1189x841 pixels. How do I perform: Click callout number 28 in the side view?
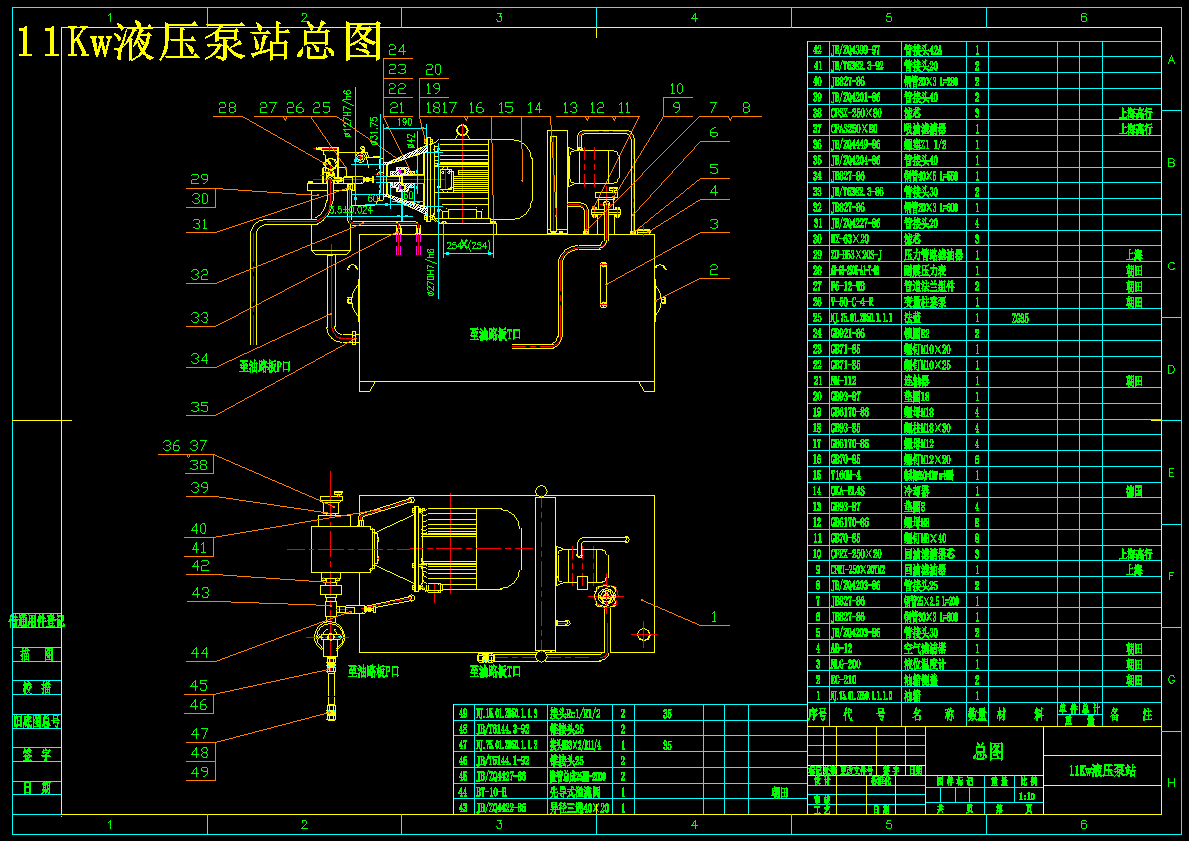(x=227, y=108)
